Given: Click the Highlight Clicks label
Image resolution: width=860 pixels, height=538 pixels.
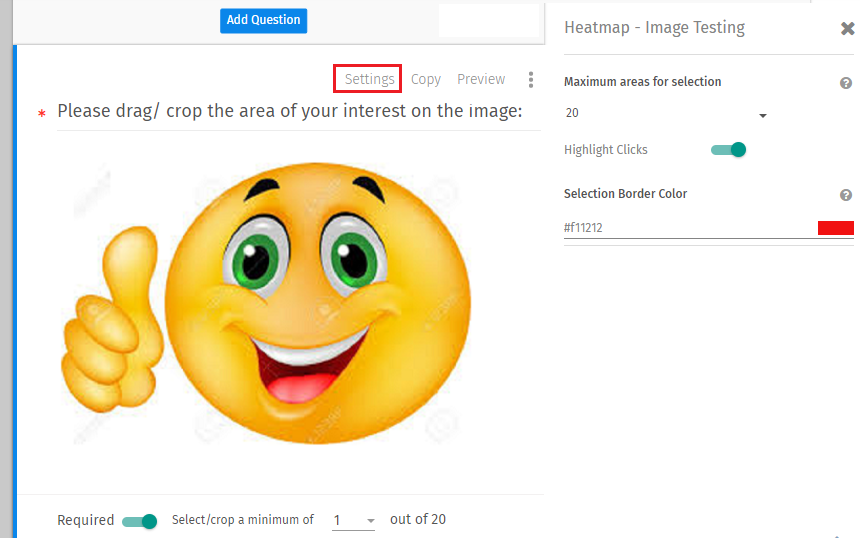Looking at the screenshot, I should pyautogui.click(x=606, y=150).
